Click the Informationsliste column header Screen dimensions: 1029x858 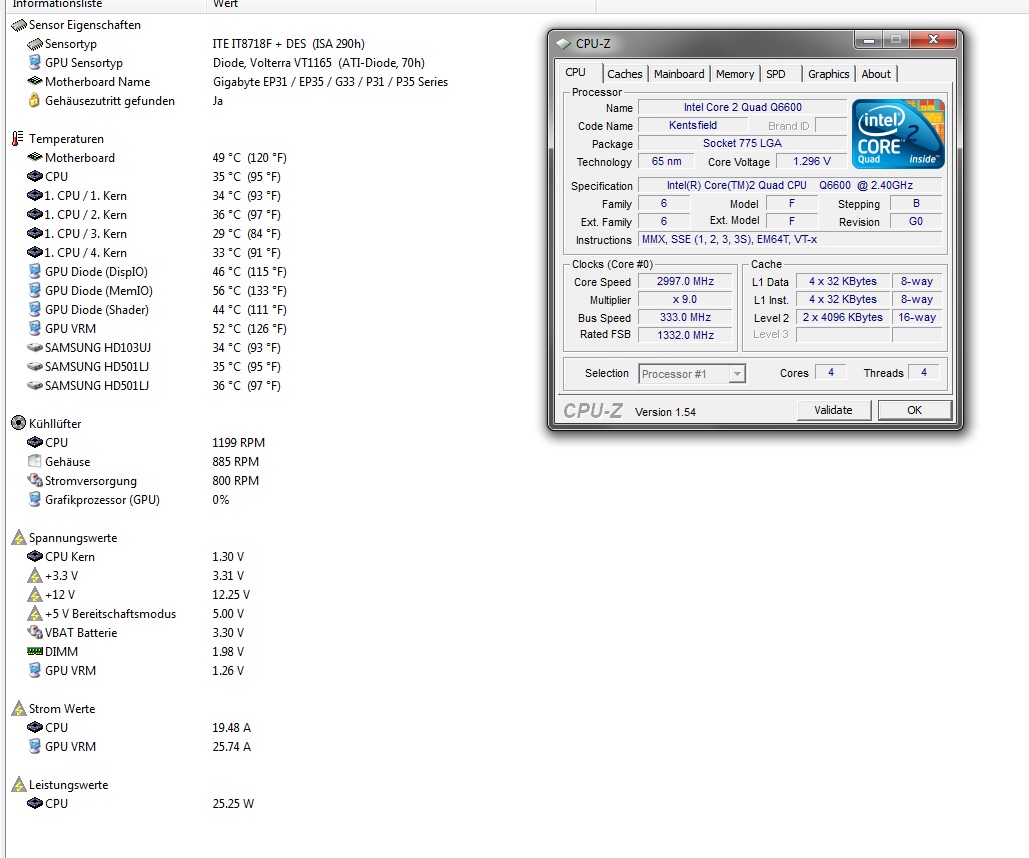(x=105, y=5)
